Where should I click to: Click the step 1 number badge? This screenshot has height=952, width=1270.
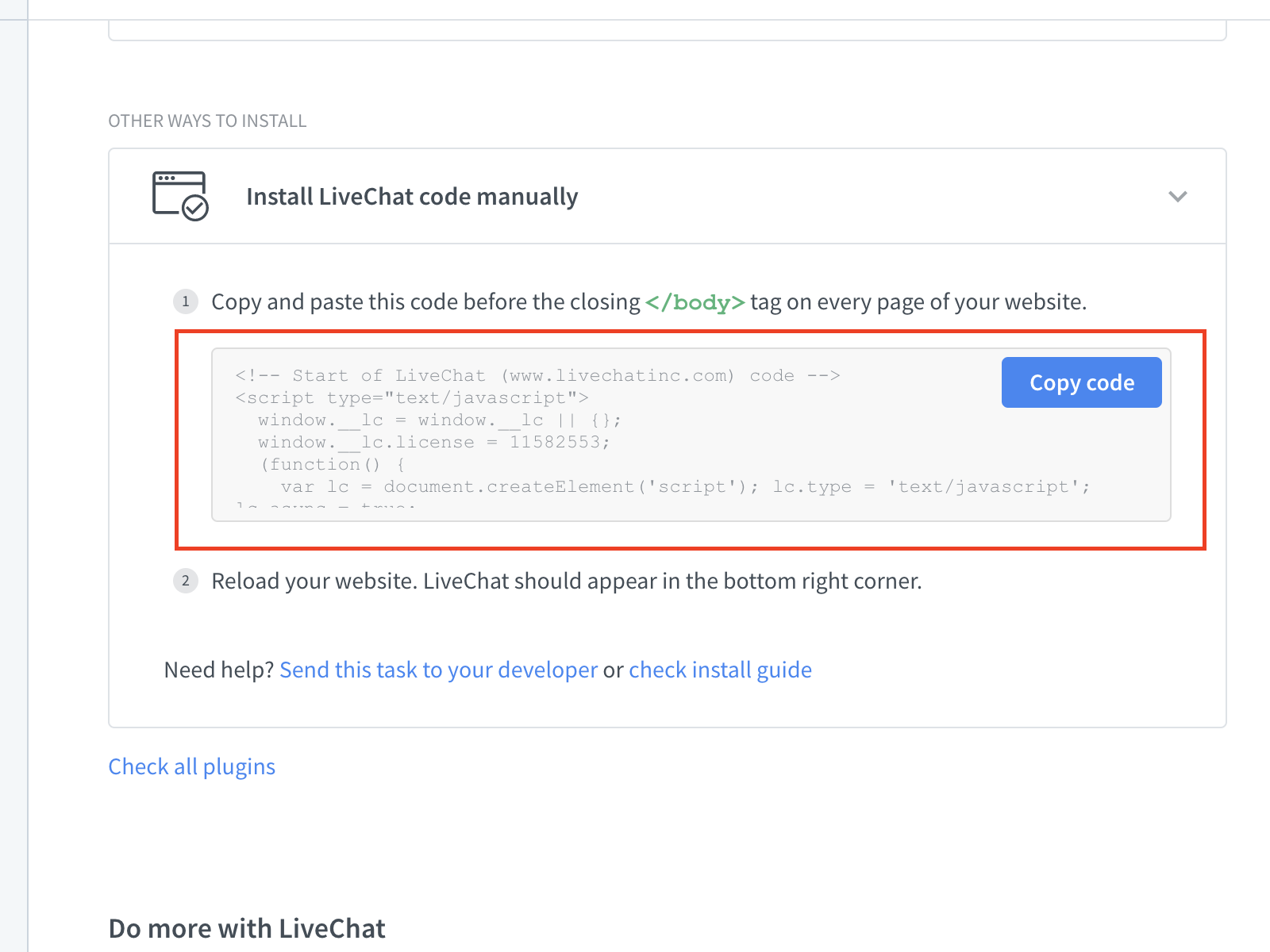186,301
